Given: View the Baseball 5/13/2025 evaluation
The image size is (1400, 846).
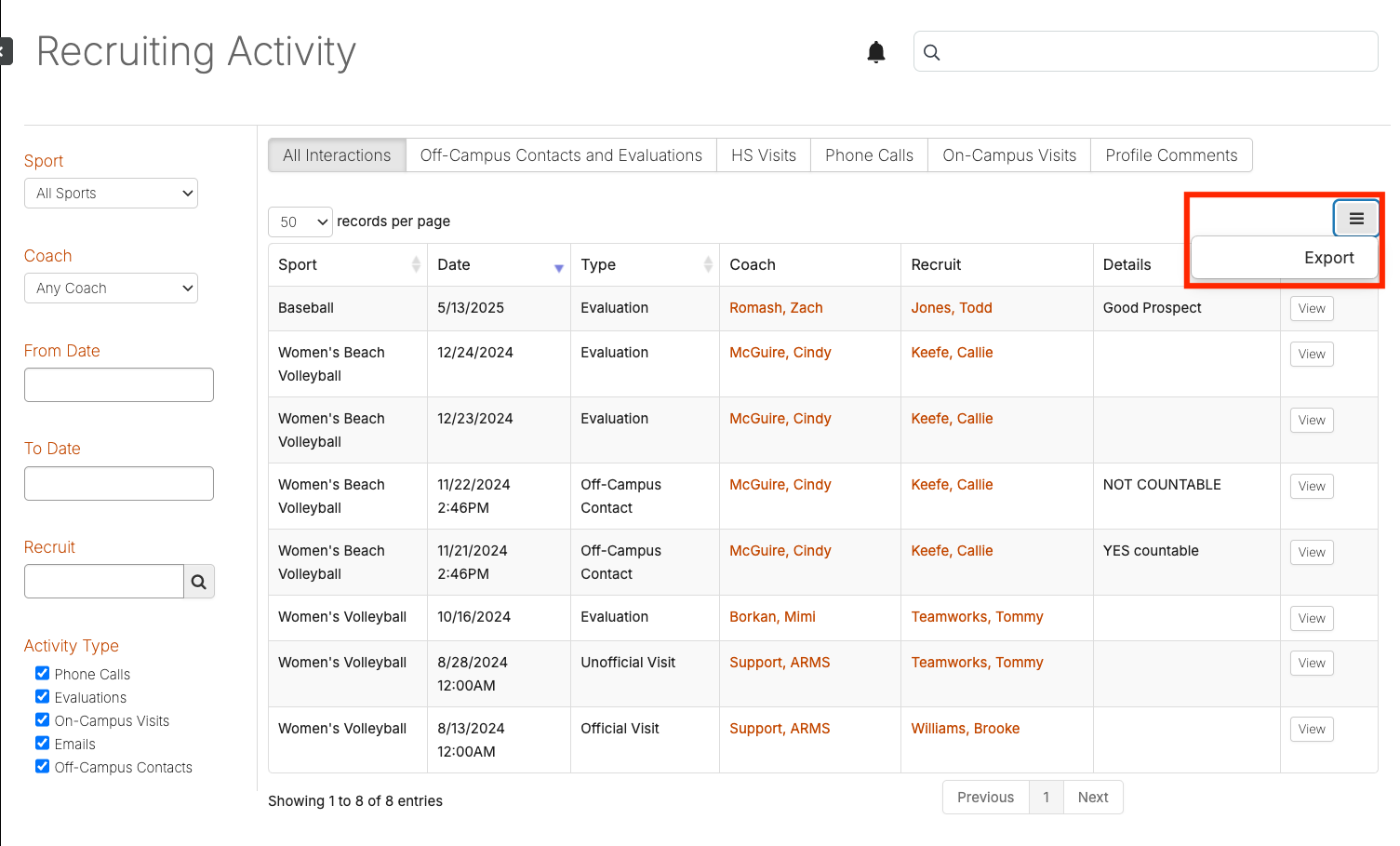Looking at the screenshot, I should pos(1312,309).
